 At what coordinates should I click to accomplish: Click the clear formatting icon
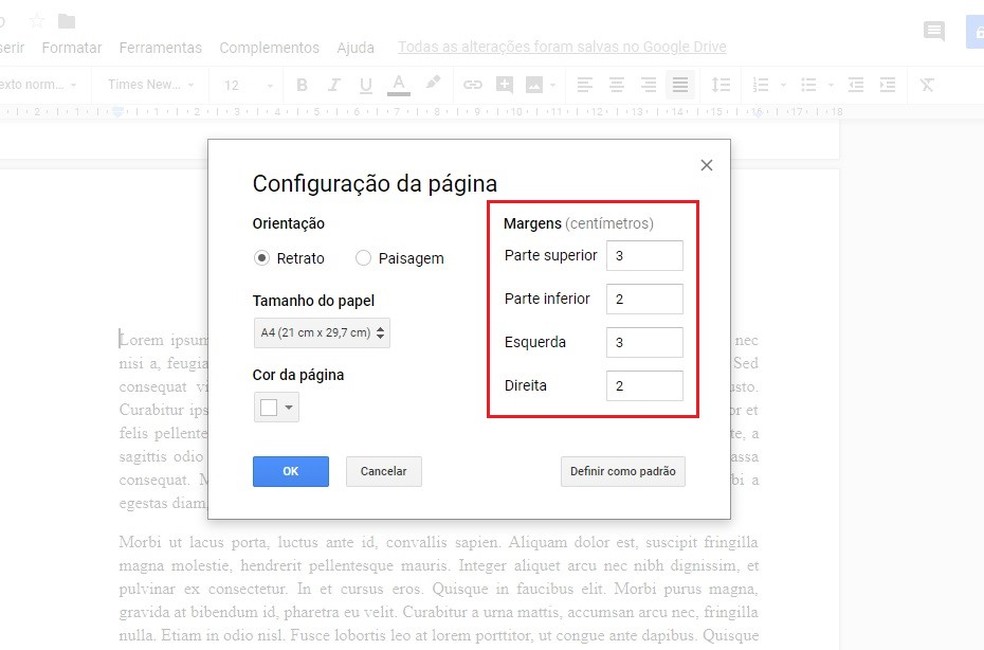[926, 85]
